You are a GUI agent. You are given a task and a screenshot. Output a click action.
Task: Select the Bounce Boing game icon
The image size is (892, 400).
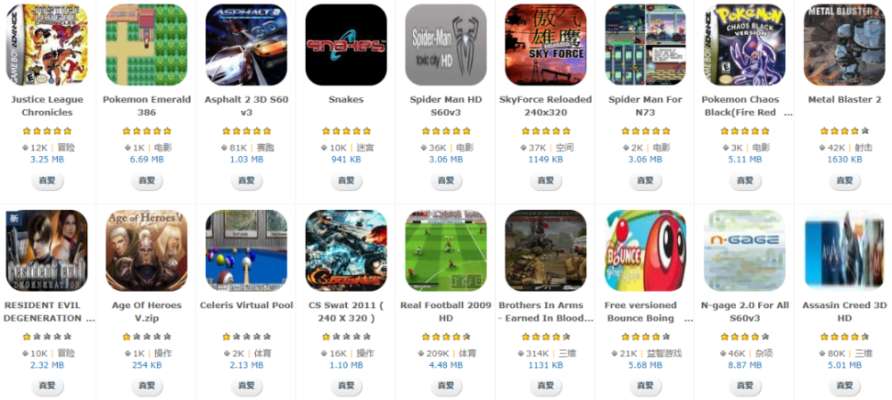coord(645,251)
